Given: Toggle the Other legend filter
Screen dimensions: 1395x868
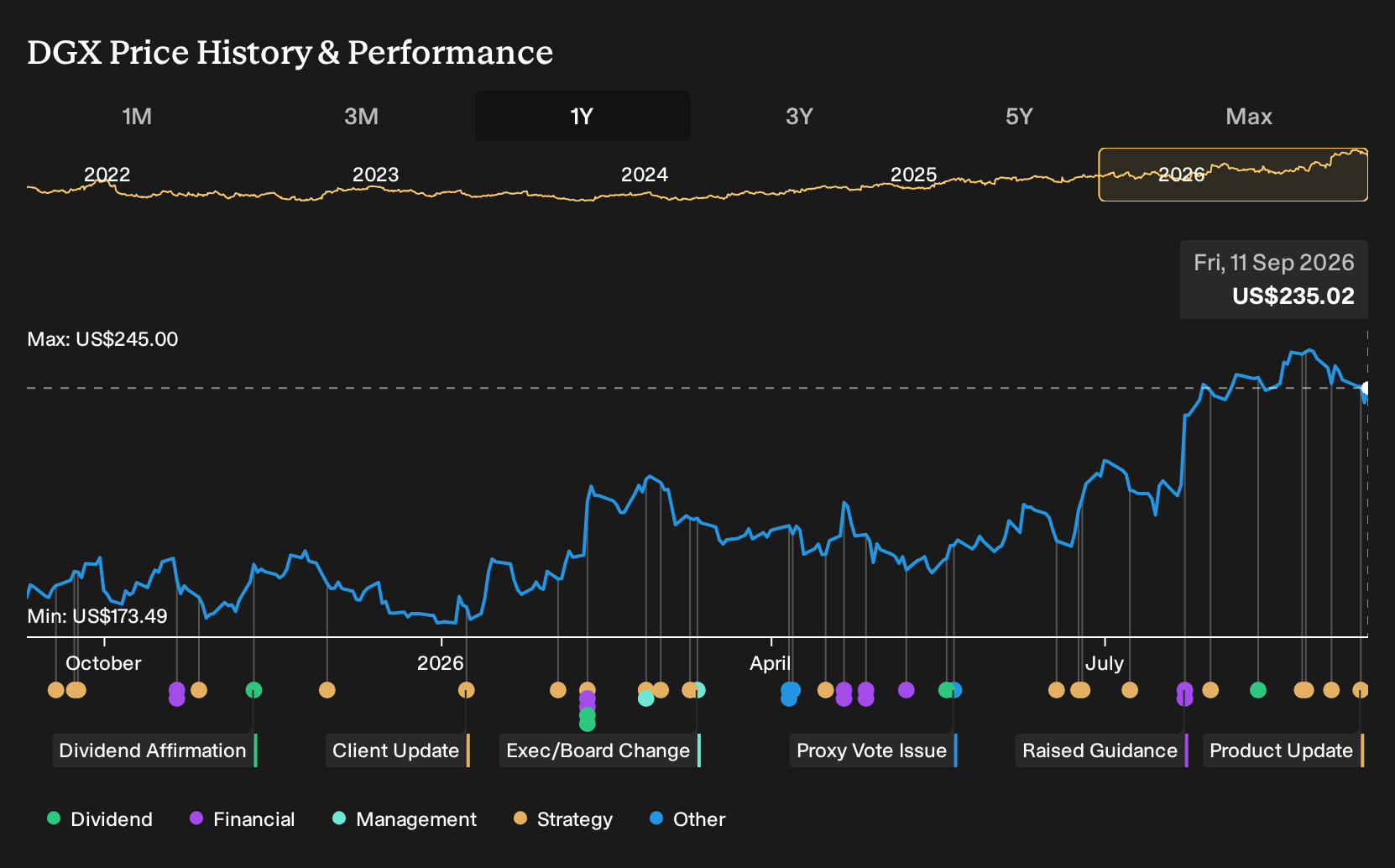Looking at the screenshot, I should tap(687, 819).
